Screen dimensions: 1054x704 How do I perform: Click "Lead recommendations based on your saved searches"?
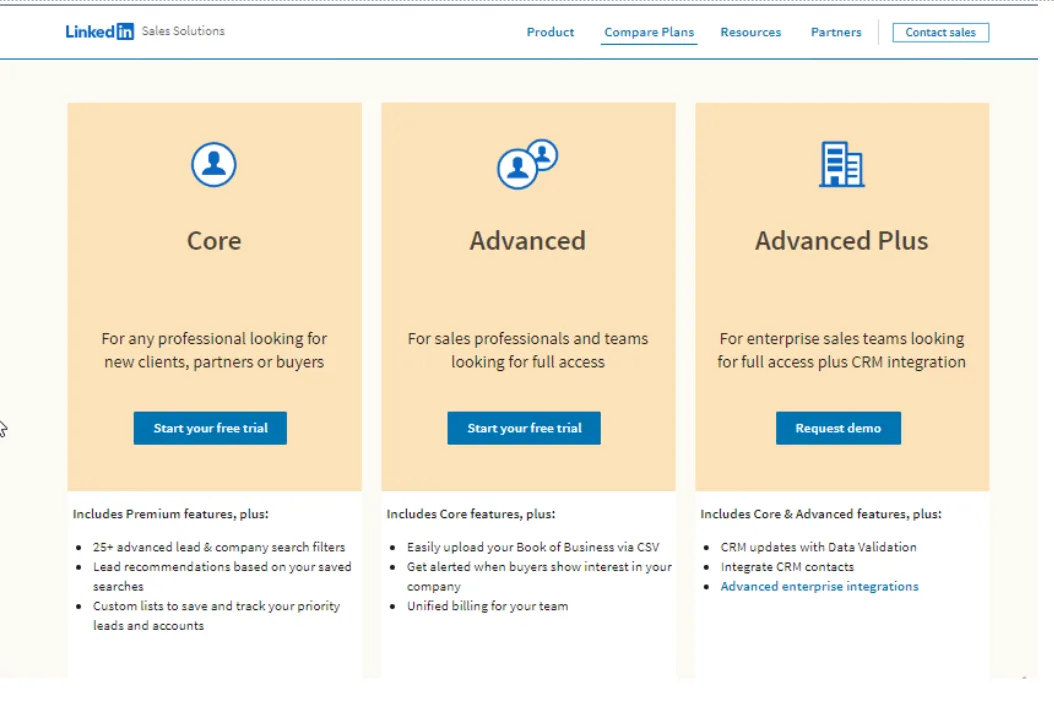coord(222,576)
